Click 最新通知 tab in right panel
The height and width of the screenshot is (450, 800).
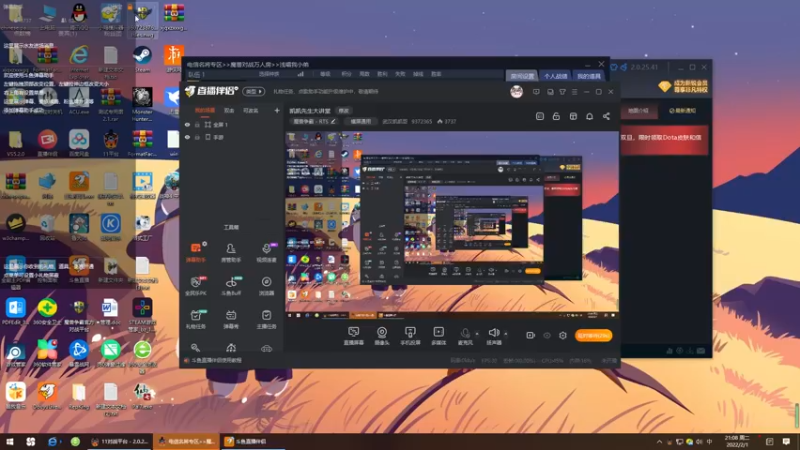pos(682,111)
